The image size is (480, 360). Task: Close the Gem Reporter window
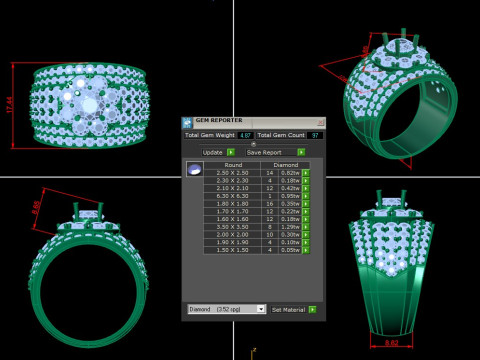point(320,122)
